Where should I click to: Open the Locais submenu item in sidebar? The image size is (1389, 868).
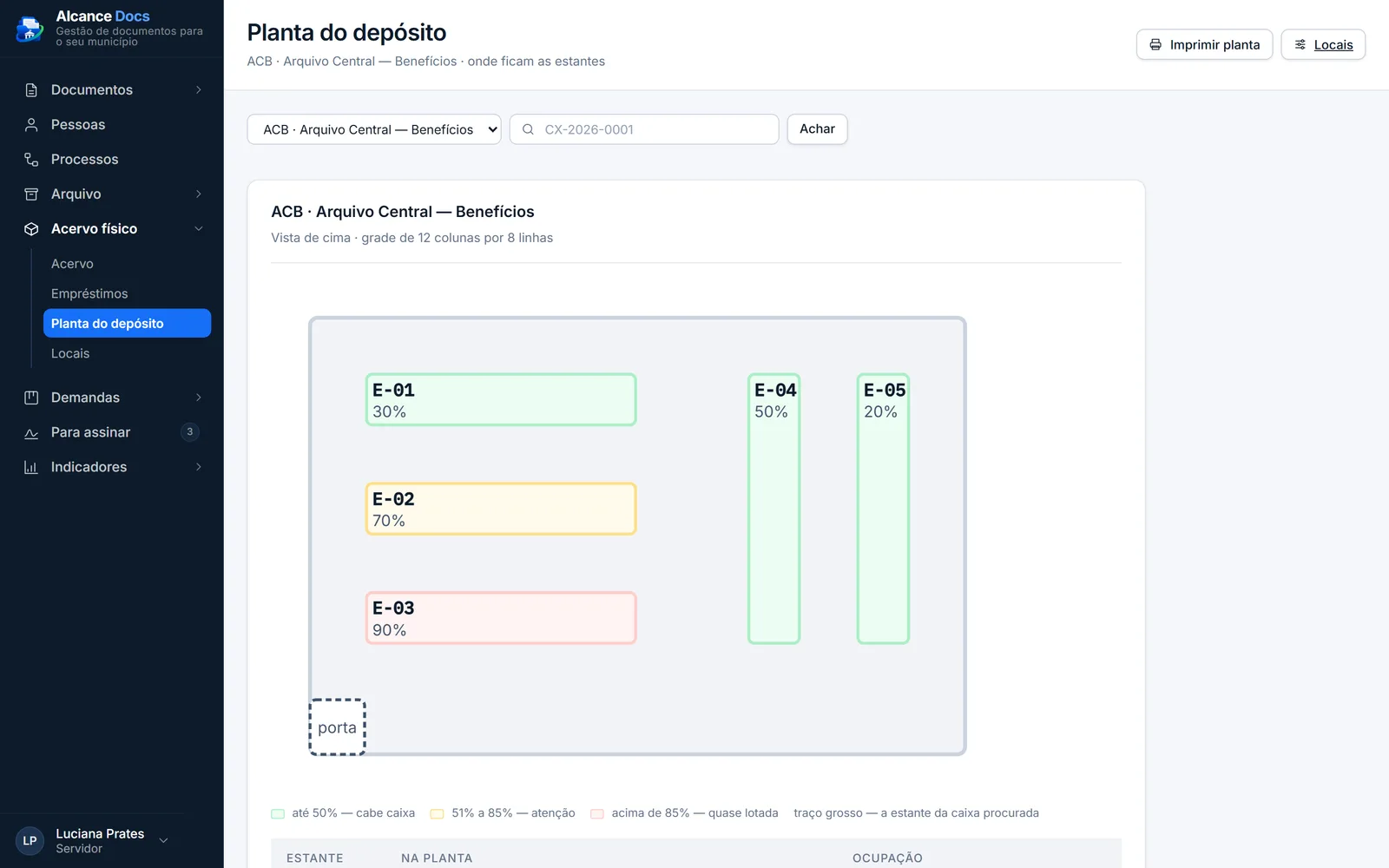(x=127, y=353)
